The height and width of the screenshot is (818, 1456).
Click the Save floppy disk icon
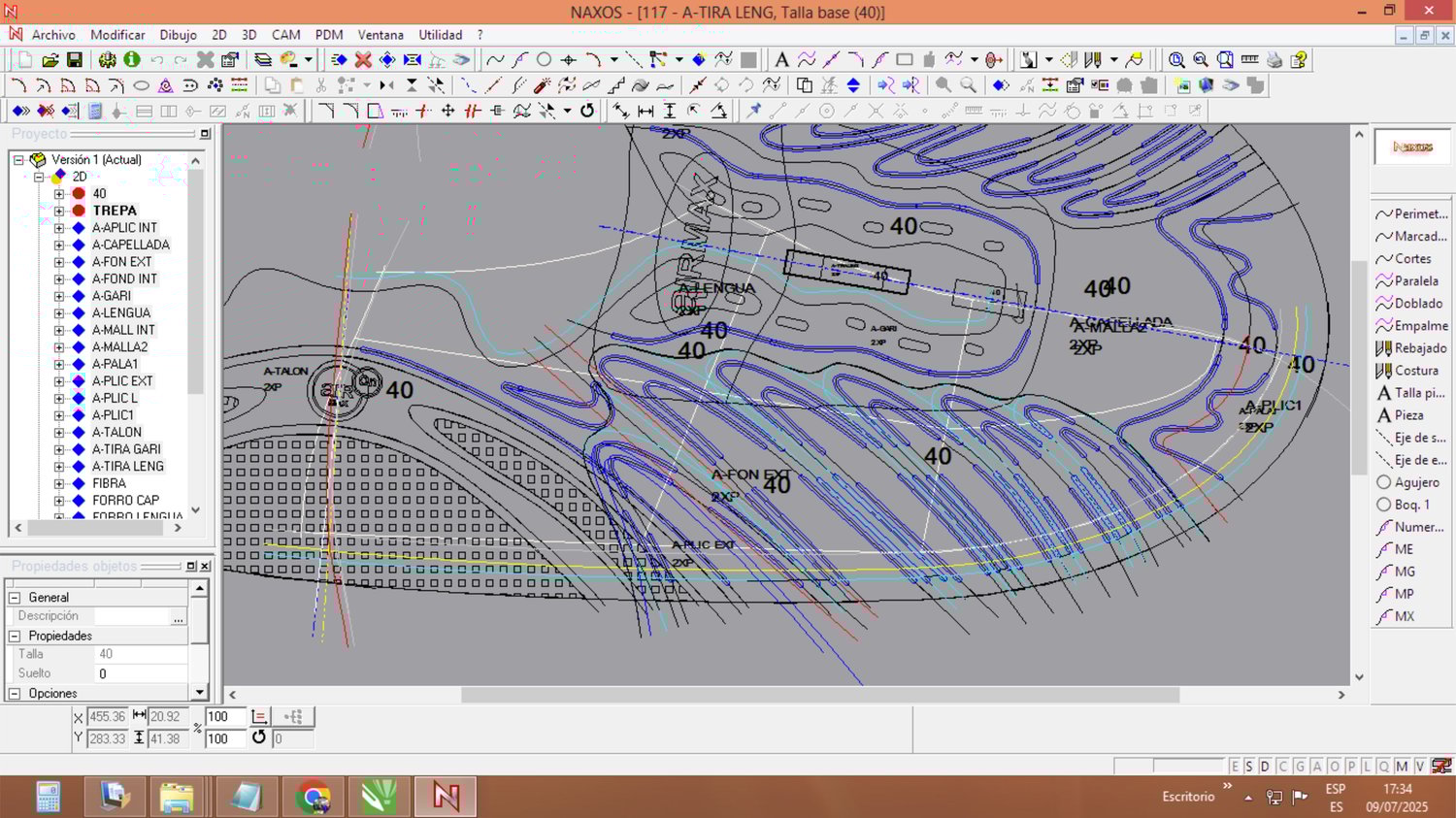click(75, 60)
